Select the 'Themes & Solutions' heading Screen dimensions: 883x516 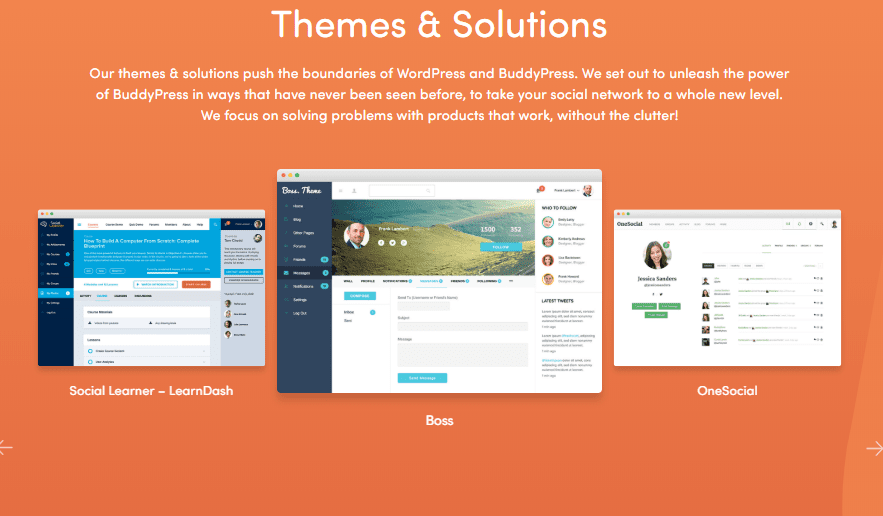439,25
